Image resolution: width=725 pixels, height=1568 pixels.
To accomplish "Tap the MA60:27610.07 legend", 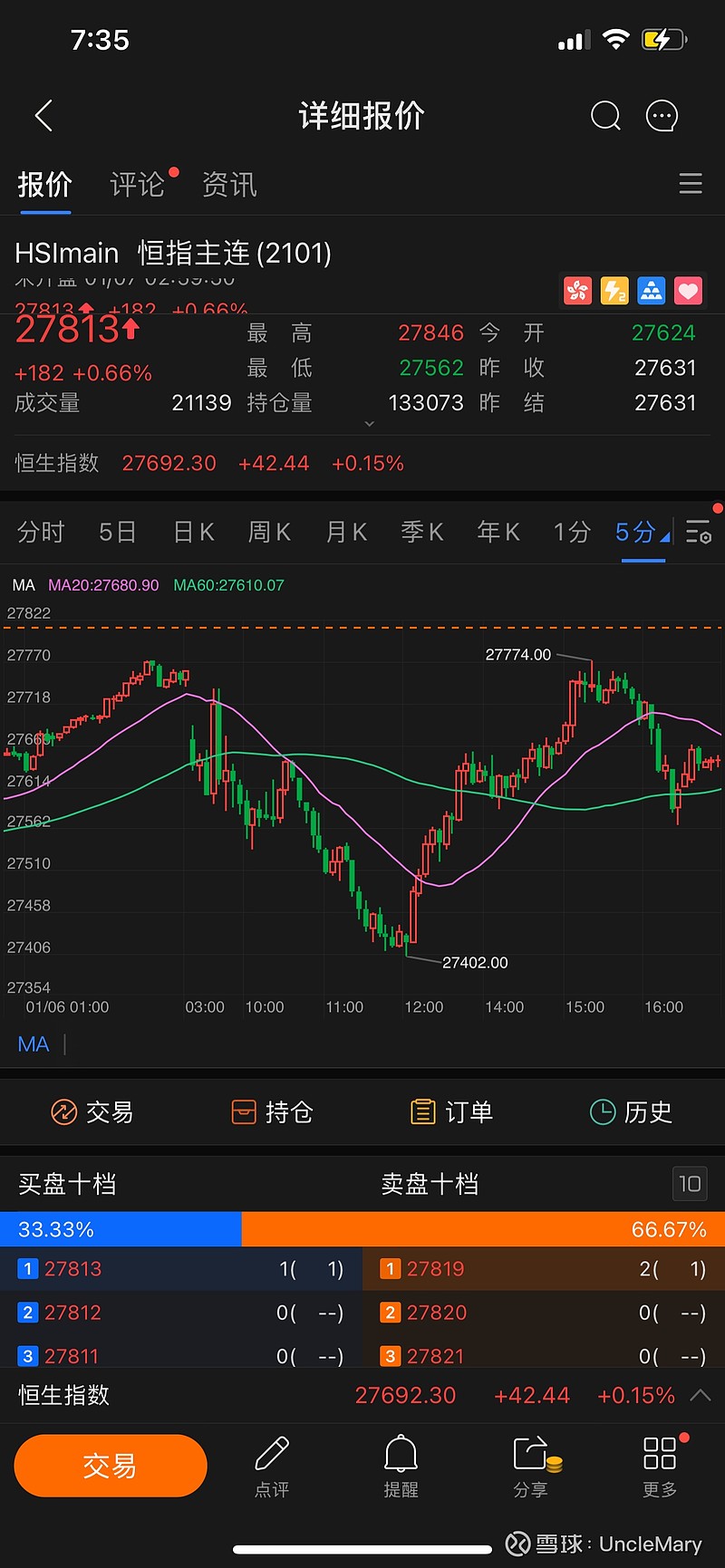I will tap(228, 585).
